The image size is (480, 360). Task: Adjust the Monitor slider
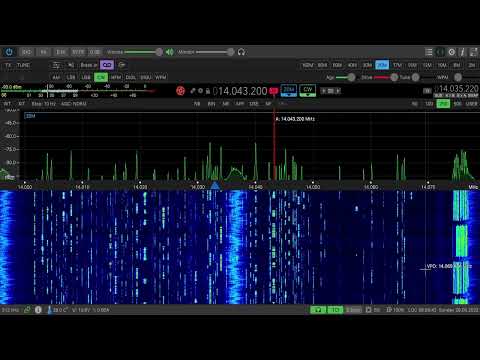tap(215, 52)
